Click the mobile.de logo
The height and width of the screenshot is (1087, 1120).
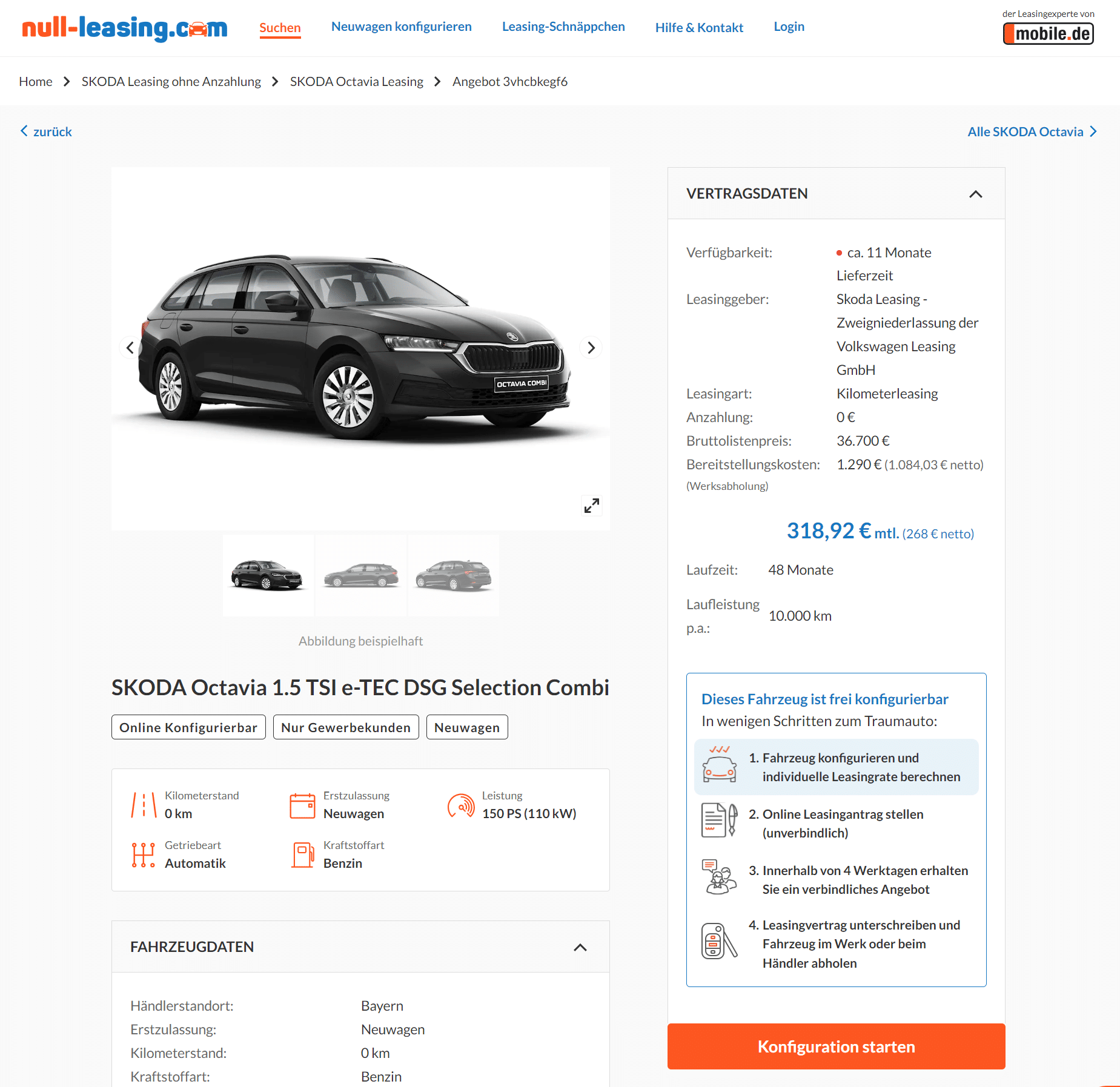1049,33
